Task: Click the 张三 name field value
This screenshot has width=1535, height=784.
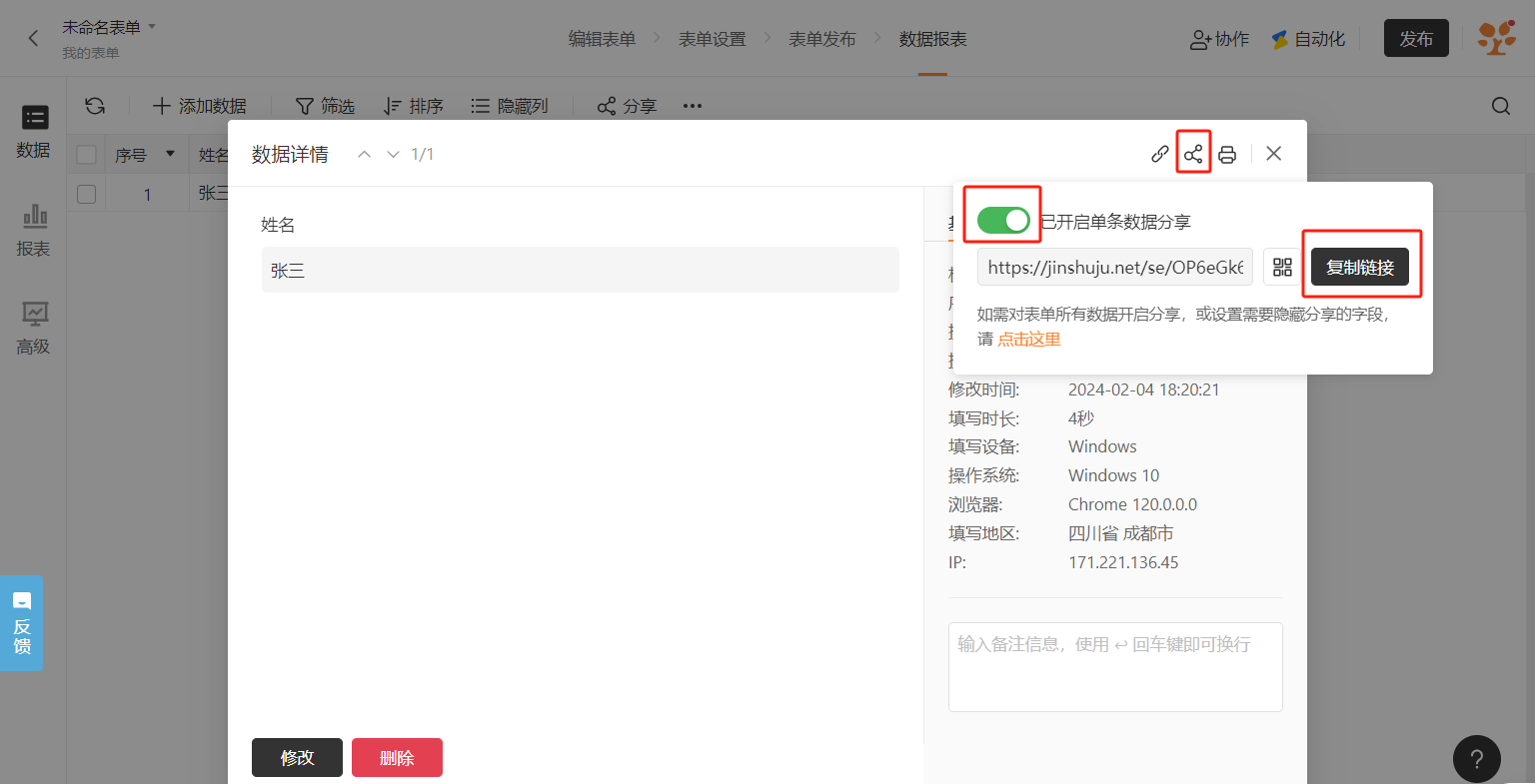Action: (581, 270)
